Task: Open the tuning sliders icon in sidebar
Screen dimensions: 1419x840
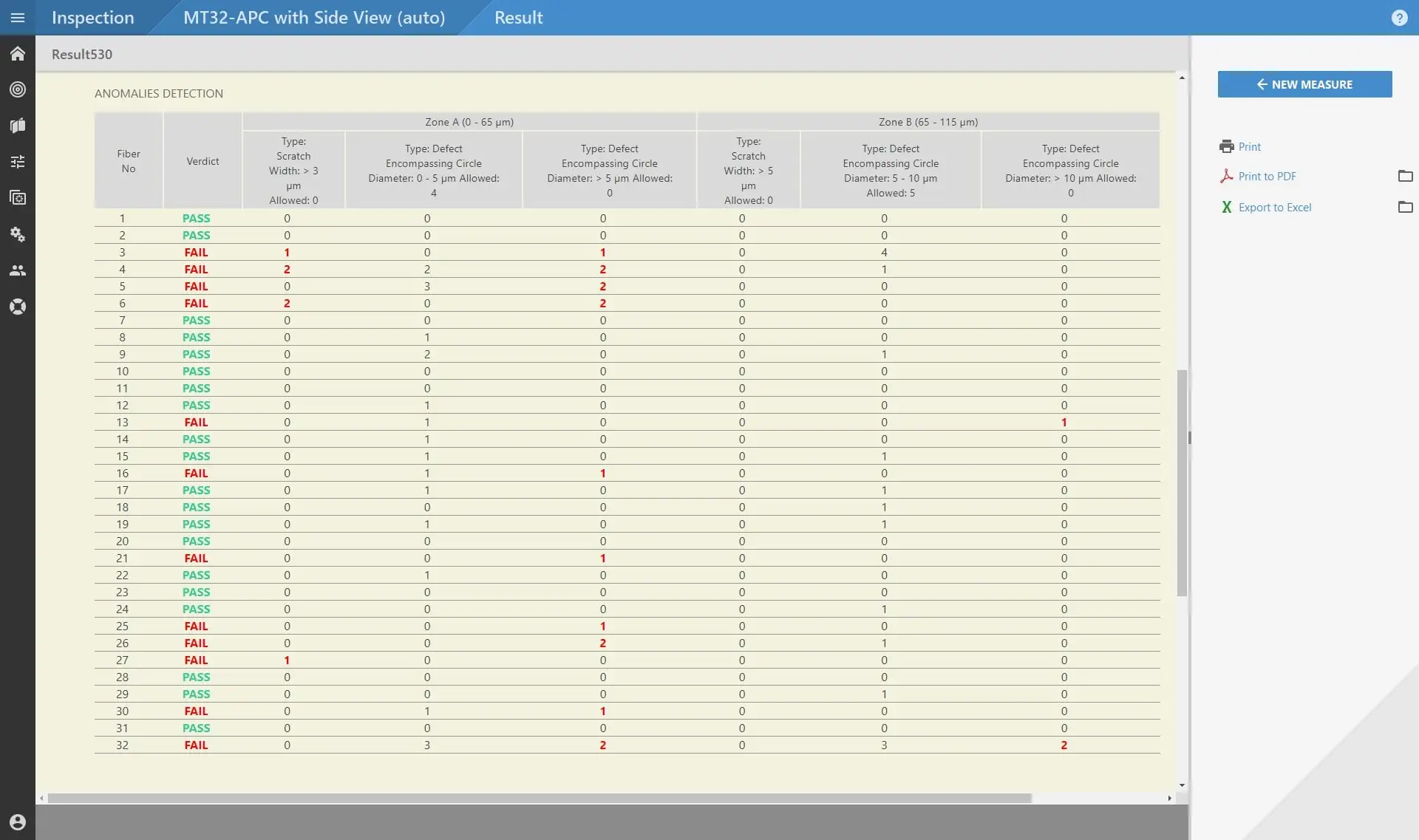Action: tap(18, 162)
